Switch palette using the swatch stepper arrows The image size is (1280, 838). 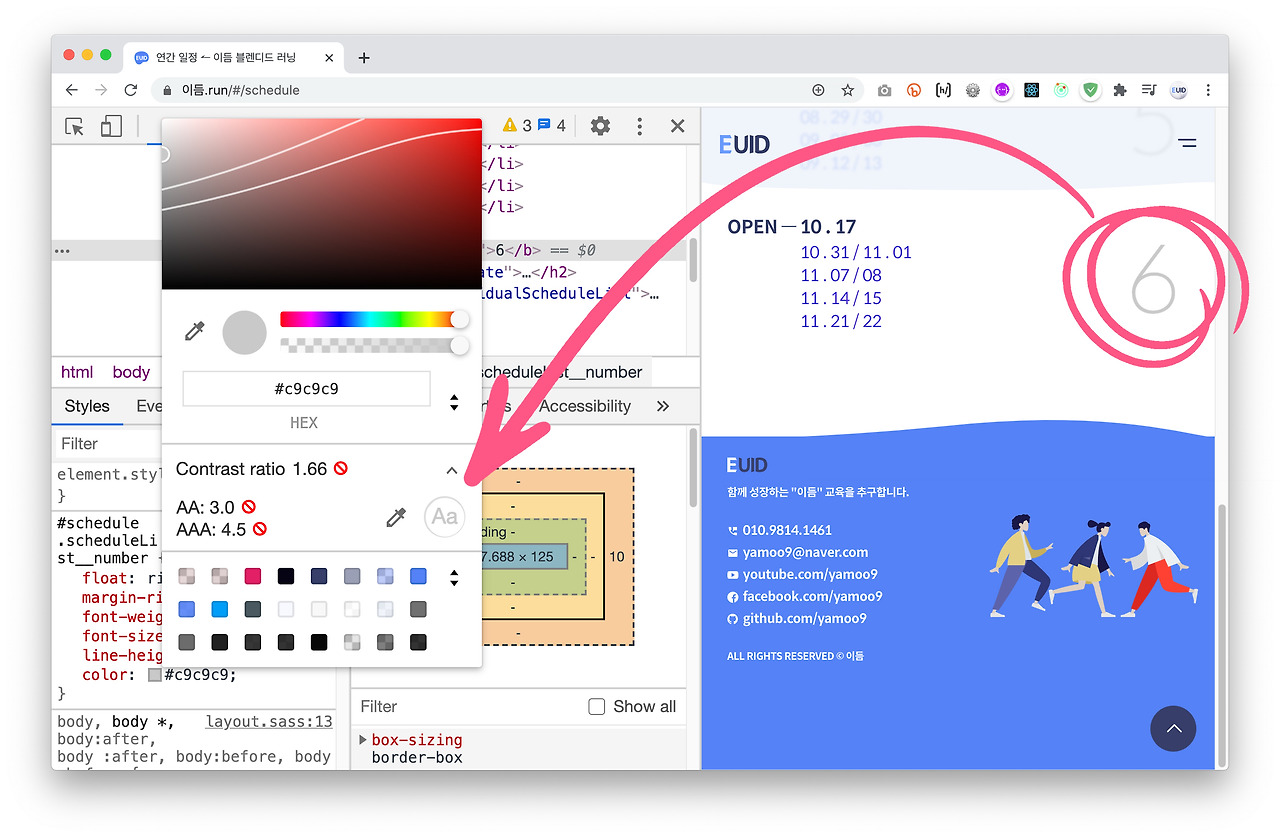(454, 578)
